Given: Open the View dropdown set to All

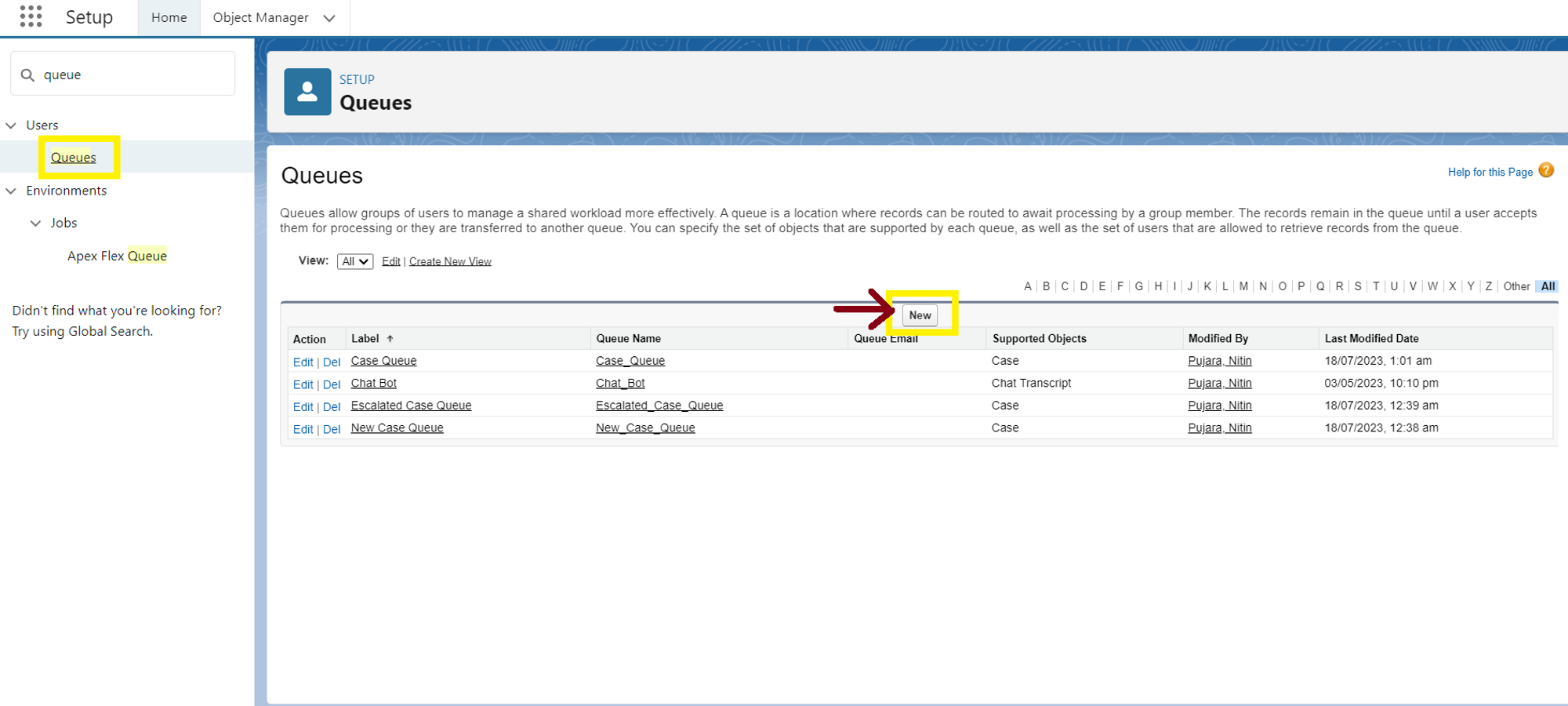Looking at the screenshot, I should [x=355, y=261].
